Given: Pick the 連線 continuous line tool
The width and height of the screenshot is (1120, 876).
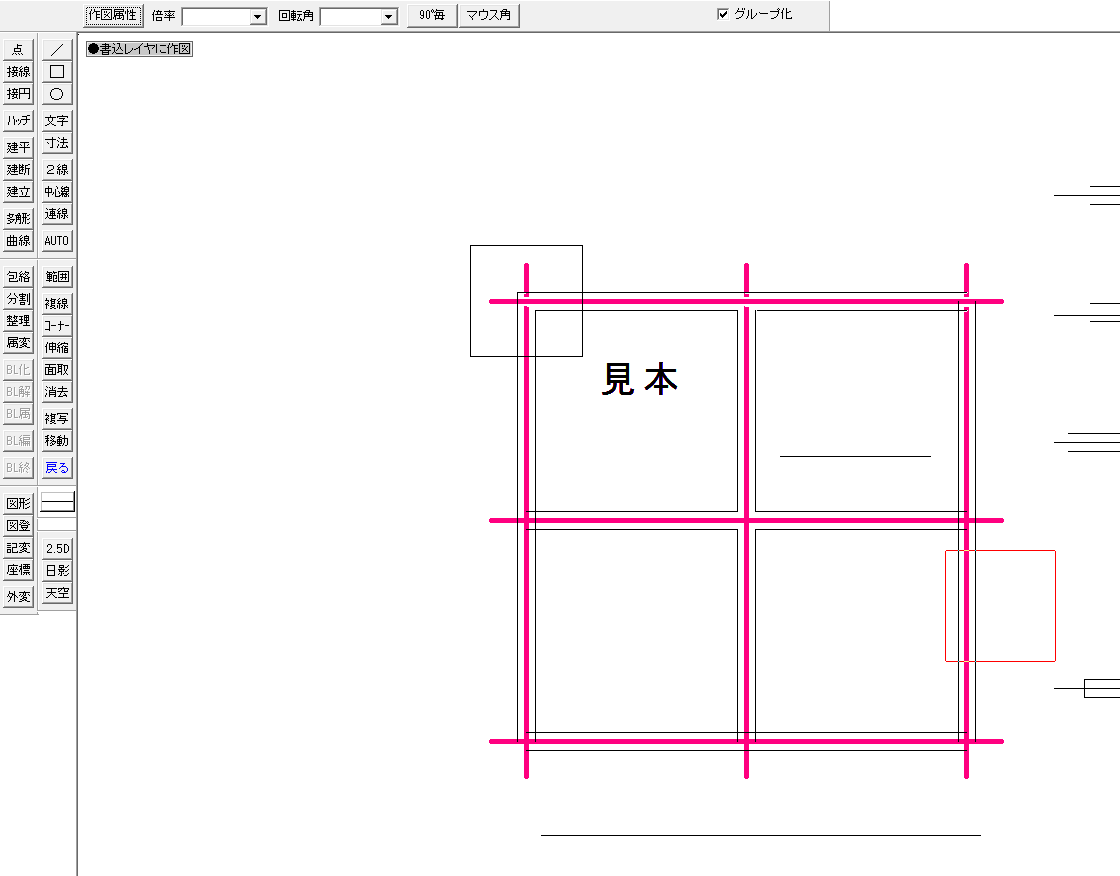Looking at the screenshot, I should point(57,214).
